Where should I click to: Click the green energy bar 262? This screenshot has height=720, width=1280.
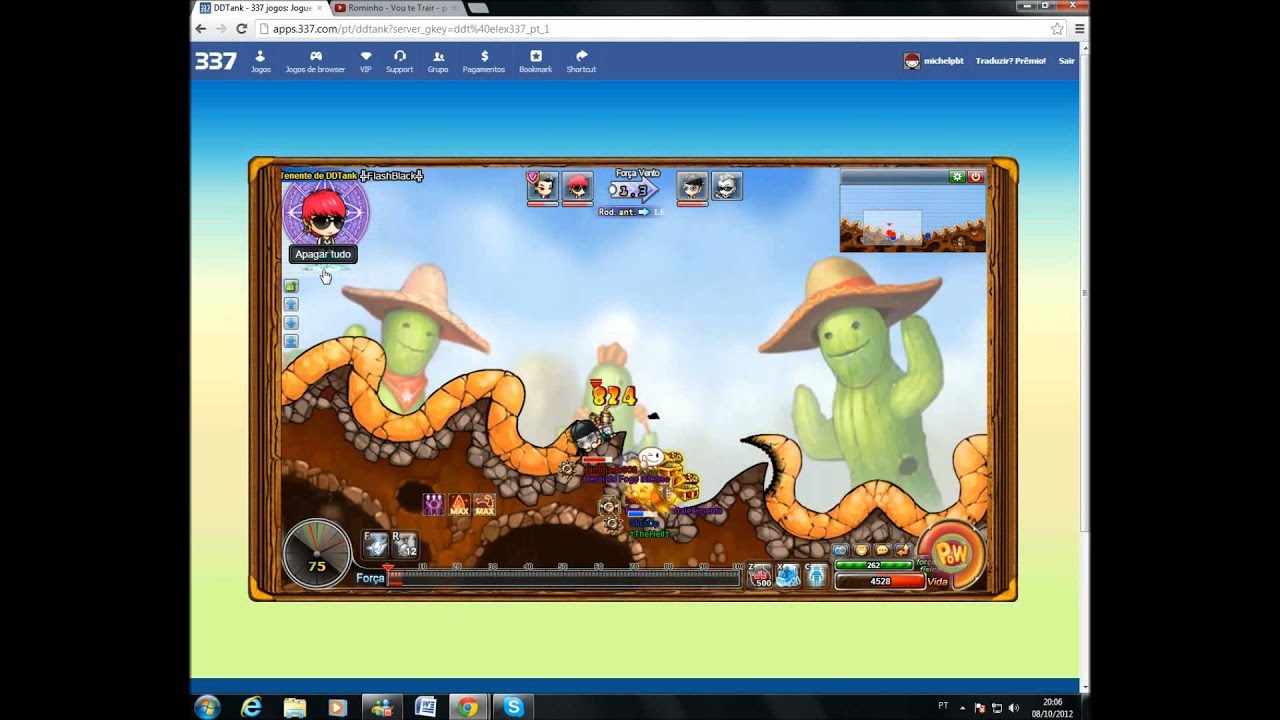pyautogui.click(x=875, y=565)
